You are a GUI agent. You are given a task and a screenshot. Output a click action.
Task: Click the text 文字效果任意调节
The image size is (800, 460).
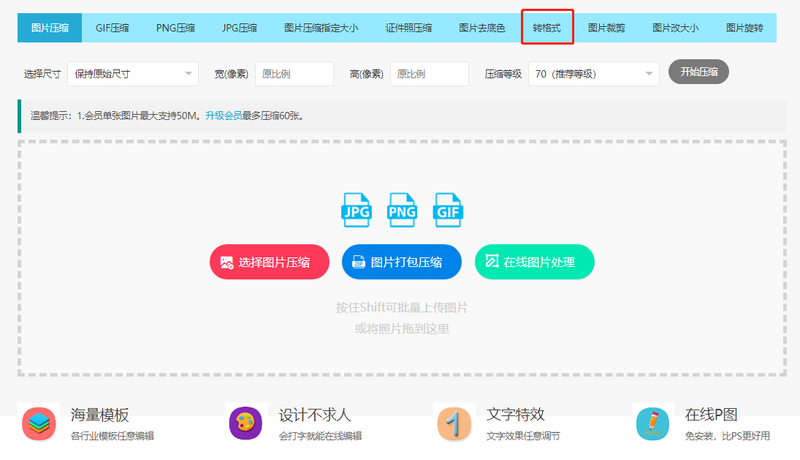[x=523, y=436]
